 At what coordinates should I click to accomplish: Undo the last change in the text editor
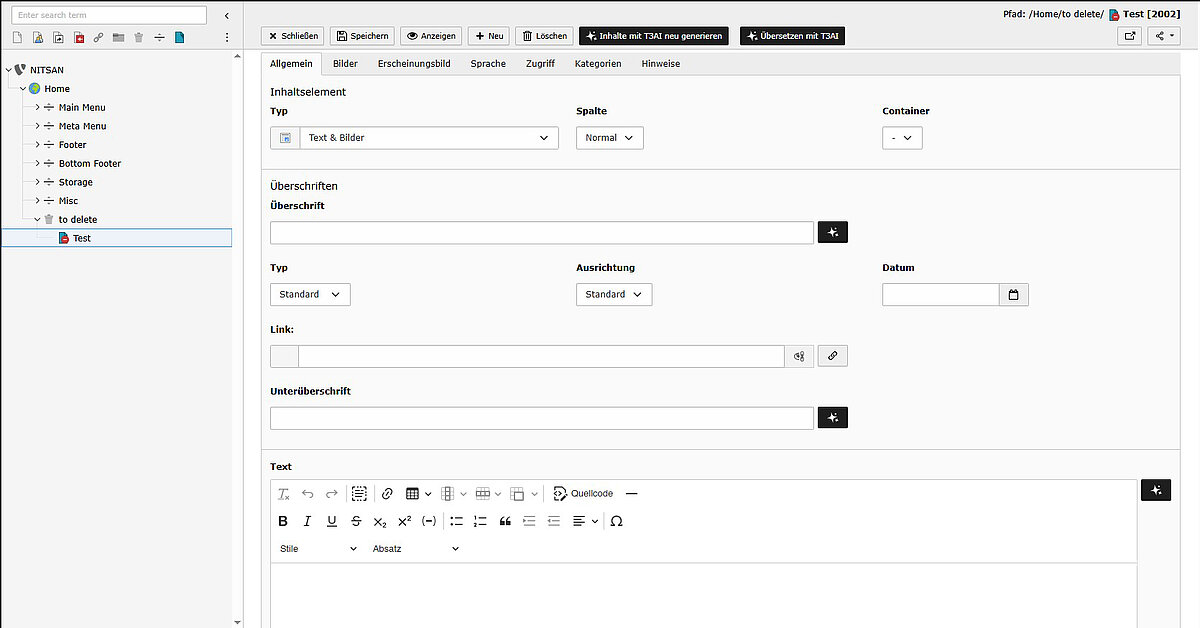pyautogui.click(x=307, y=493)
